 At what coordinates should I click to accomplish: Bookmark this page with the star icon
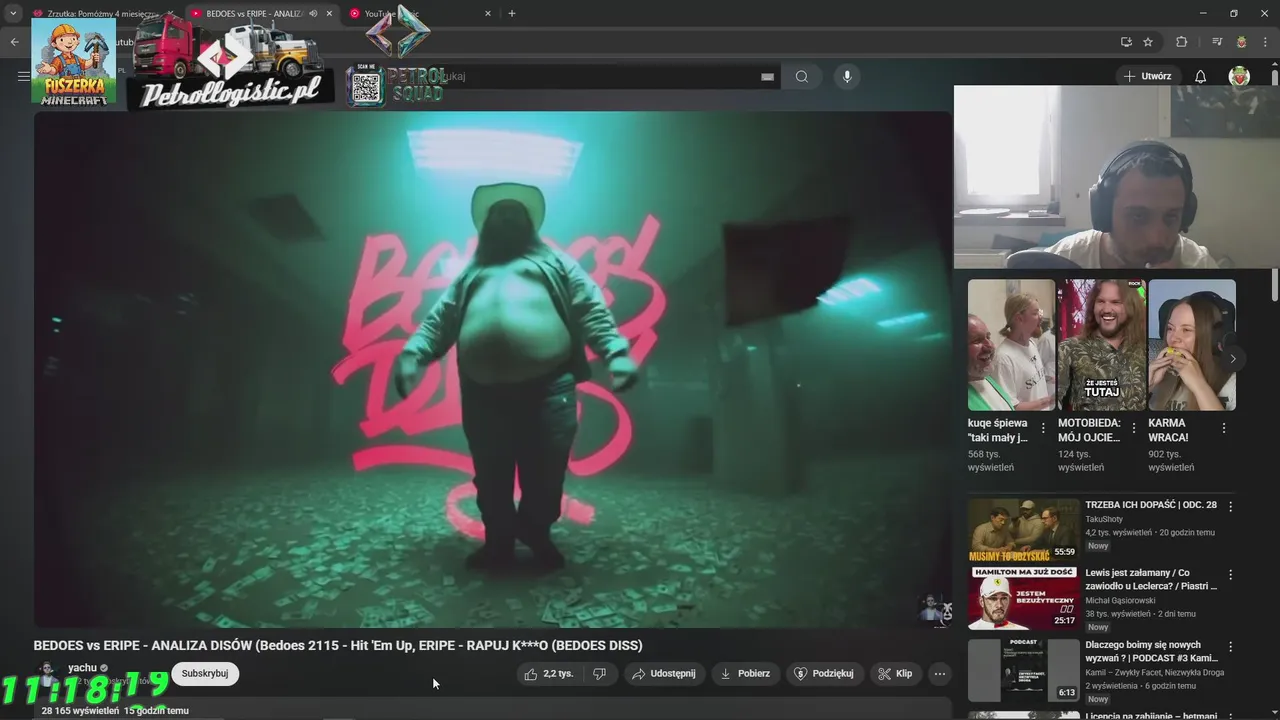1148,42
